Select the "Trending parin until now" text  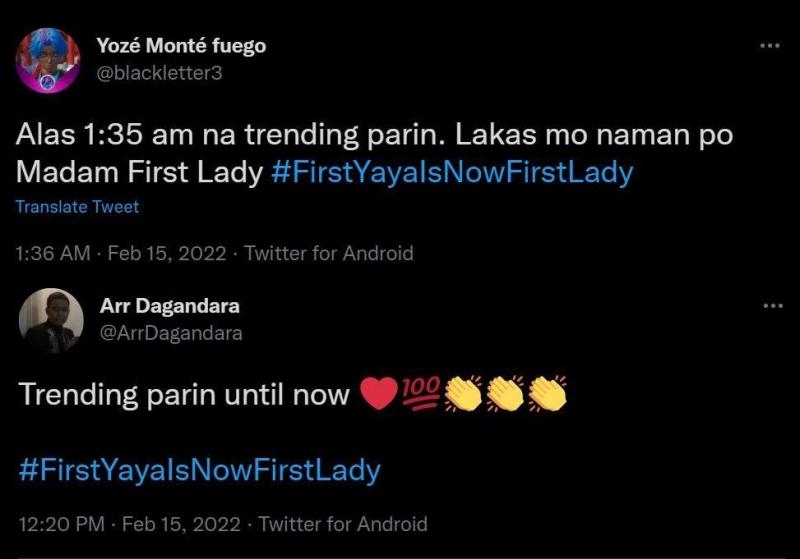pyautogui.click(x=184, y=395)
